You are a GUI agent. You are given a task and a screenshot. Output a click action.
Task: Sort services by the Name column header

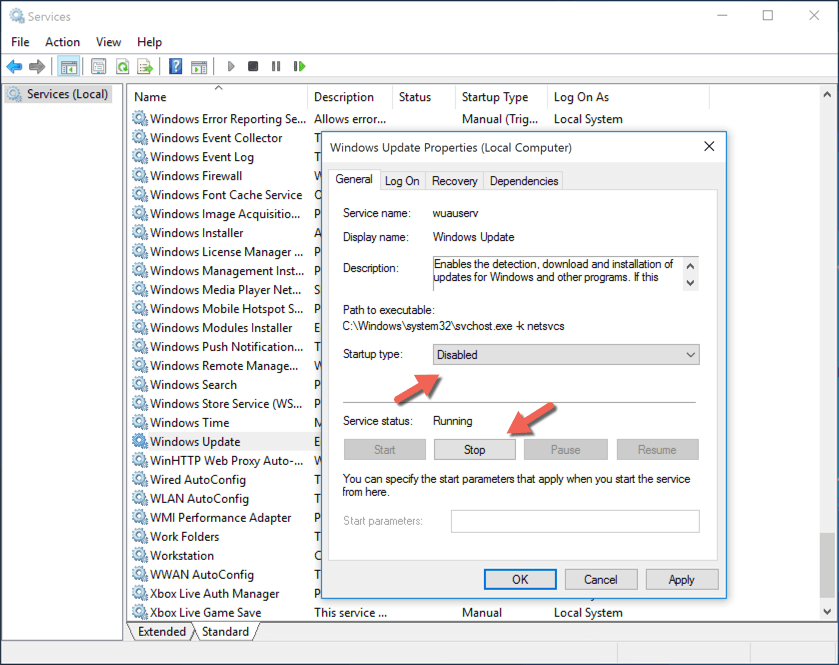[x=217, y=97]
